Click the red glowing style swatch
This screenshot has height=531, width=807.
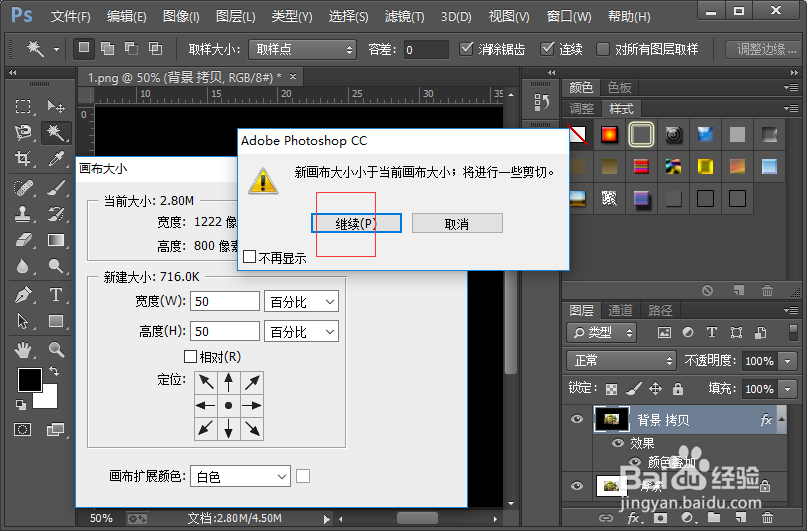click(609, 135)
